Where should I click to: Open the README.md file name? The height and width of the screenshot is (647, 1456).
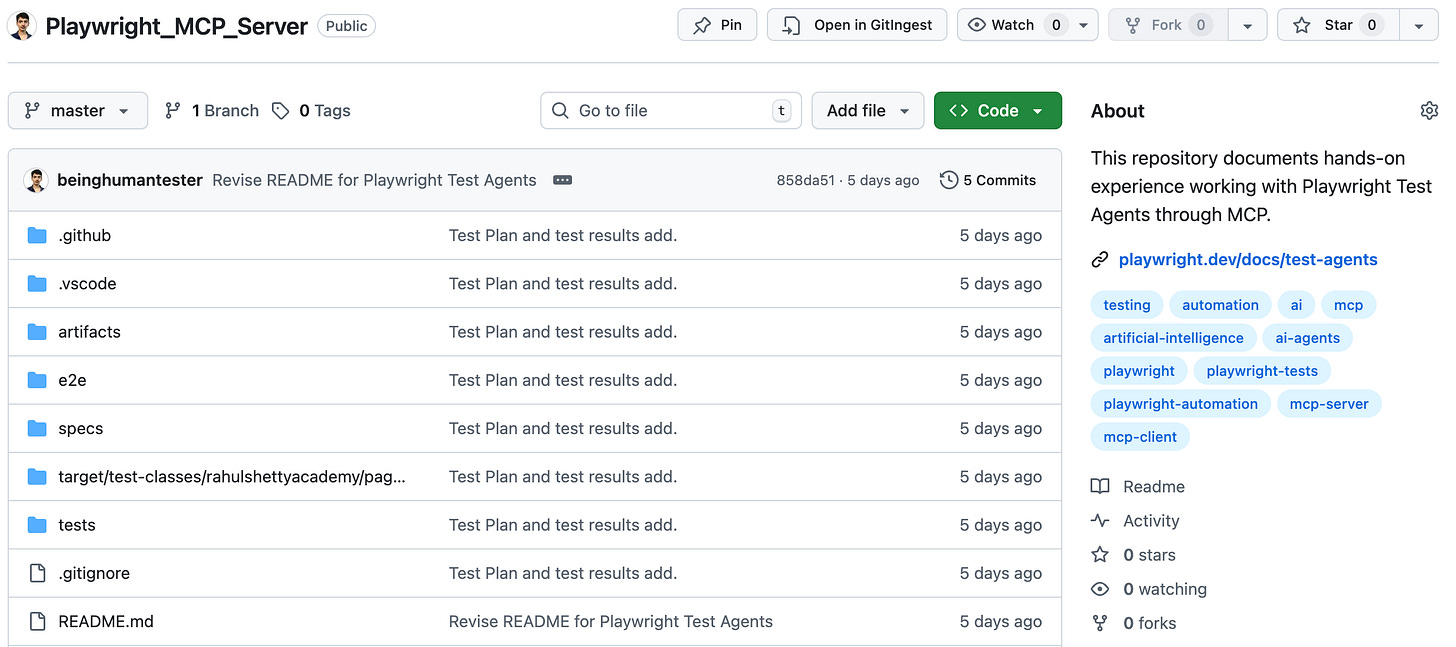coord(106,621)
